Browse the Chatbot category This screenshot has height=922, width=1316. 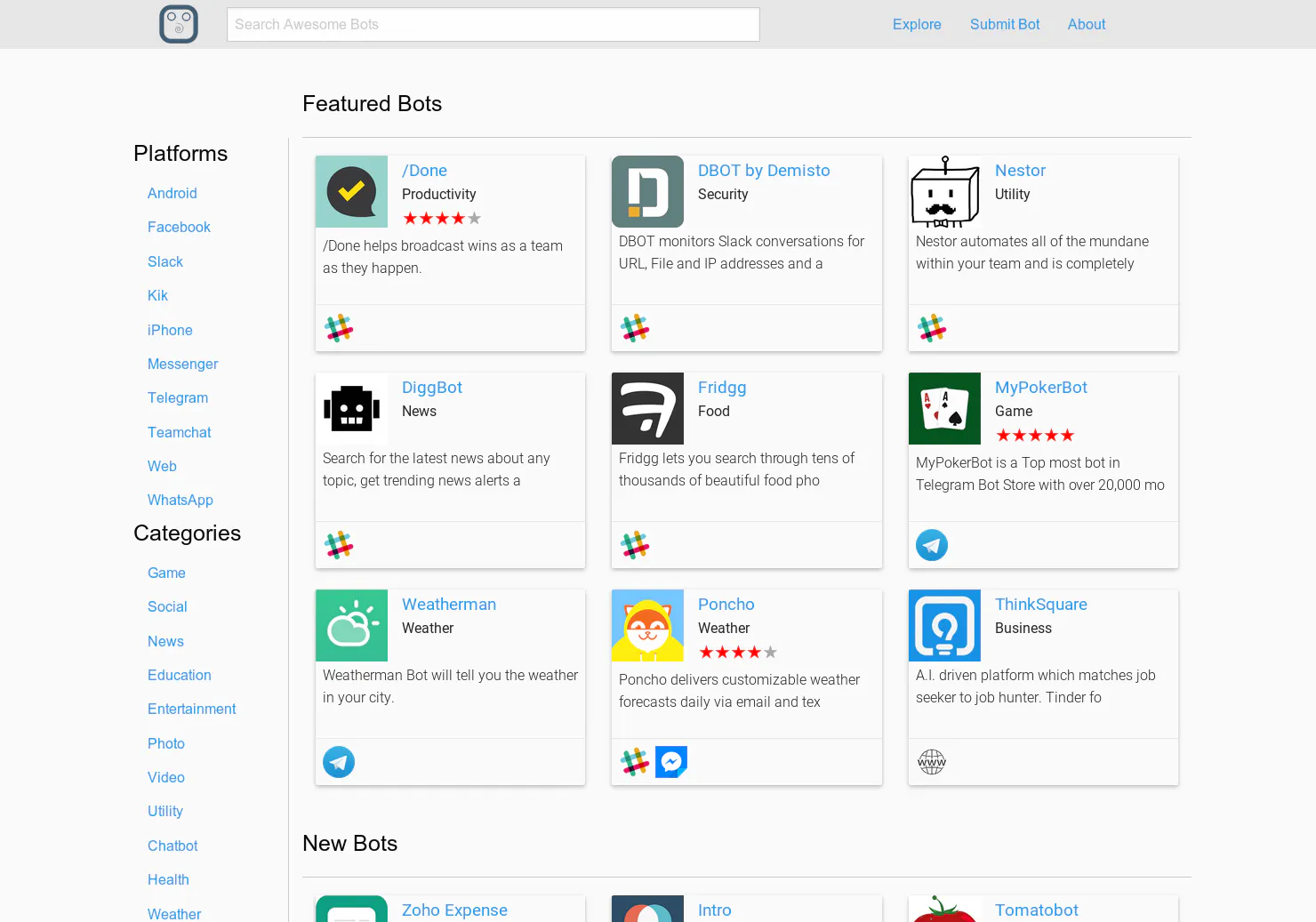[173, 846]
